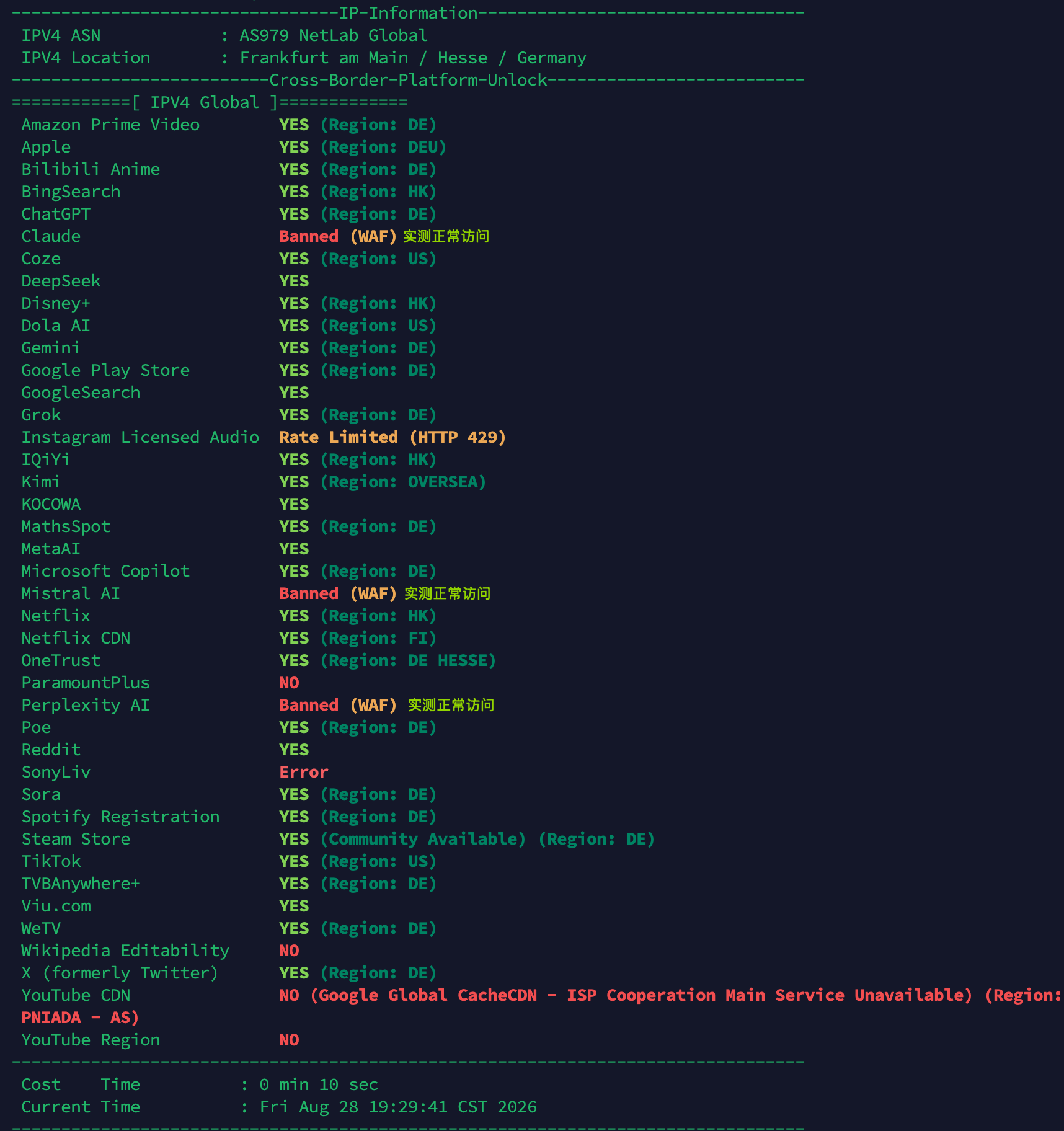Click the 'Disney+' service name
Image resolution: width=1064 pixels, height=1131 pixels.
(x=56, y=303)
